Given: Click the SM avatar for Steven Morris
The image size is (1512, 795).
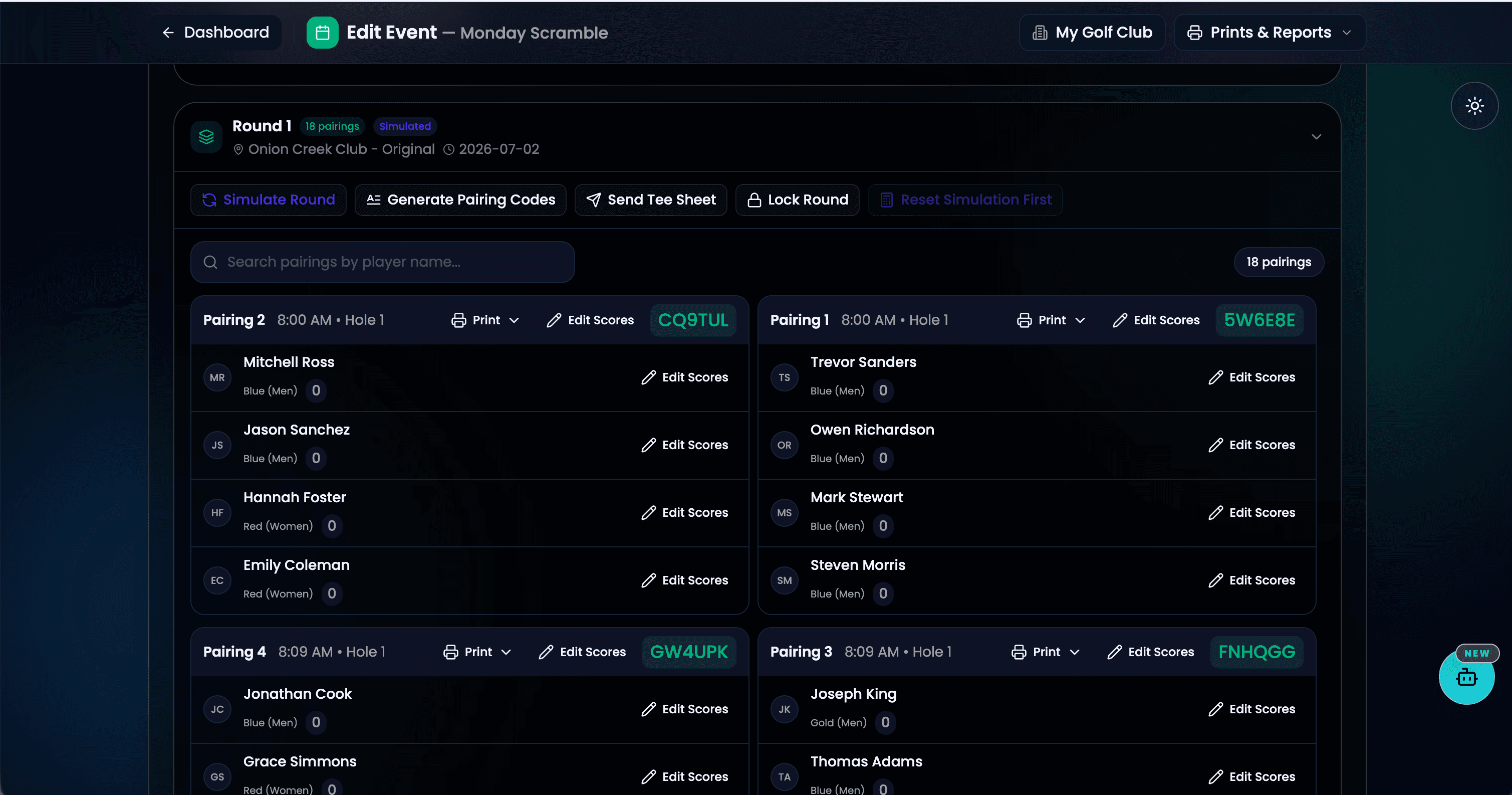Looking at the screenshot, I should point(784,580).
